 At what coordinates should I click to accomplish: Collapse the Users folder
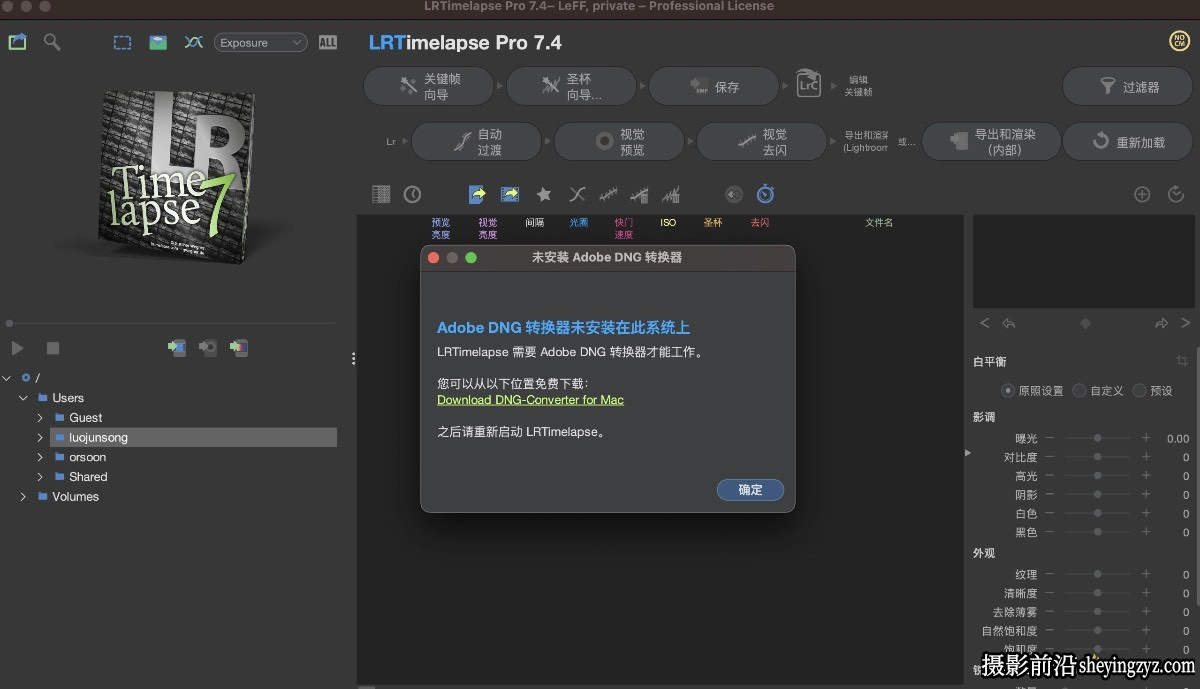(x=23, y=398)
